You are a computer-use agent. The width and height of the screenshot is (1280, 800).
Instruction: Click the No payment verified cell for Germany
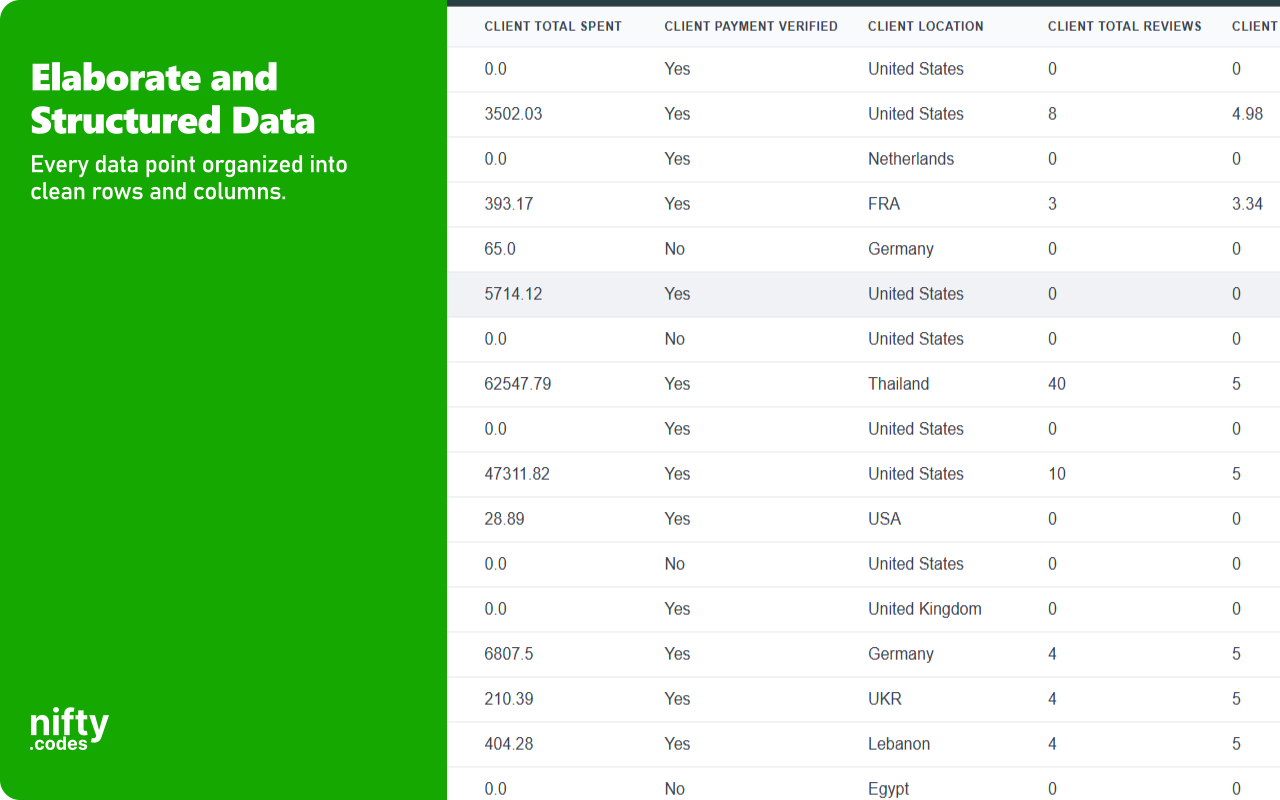pyautogui.click(x=674, y=248)
